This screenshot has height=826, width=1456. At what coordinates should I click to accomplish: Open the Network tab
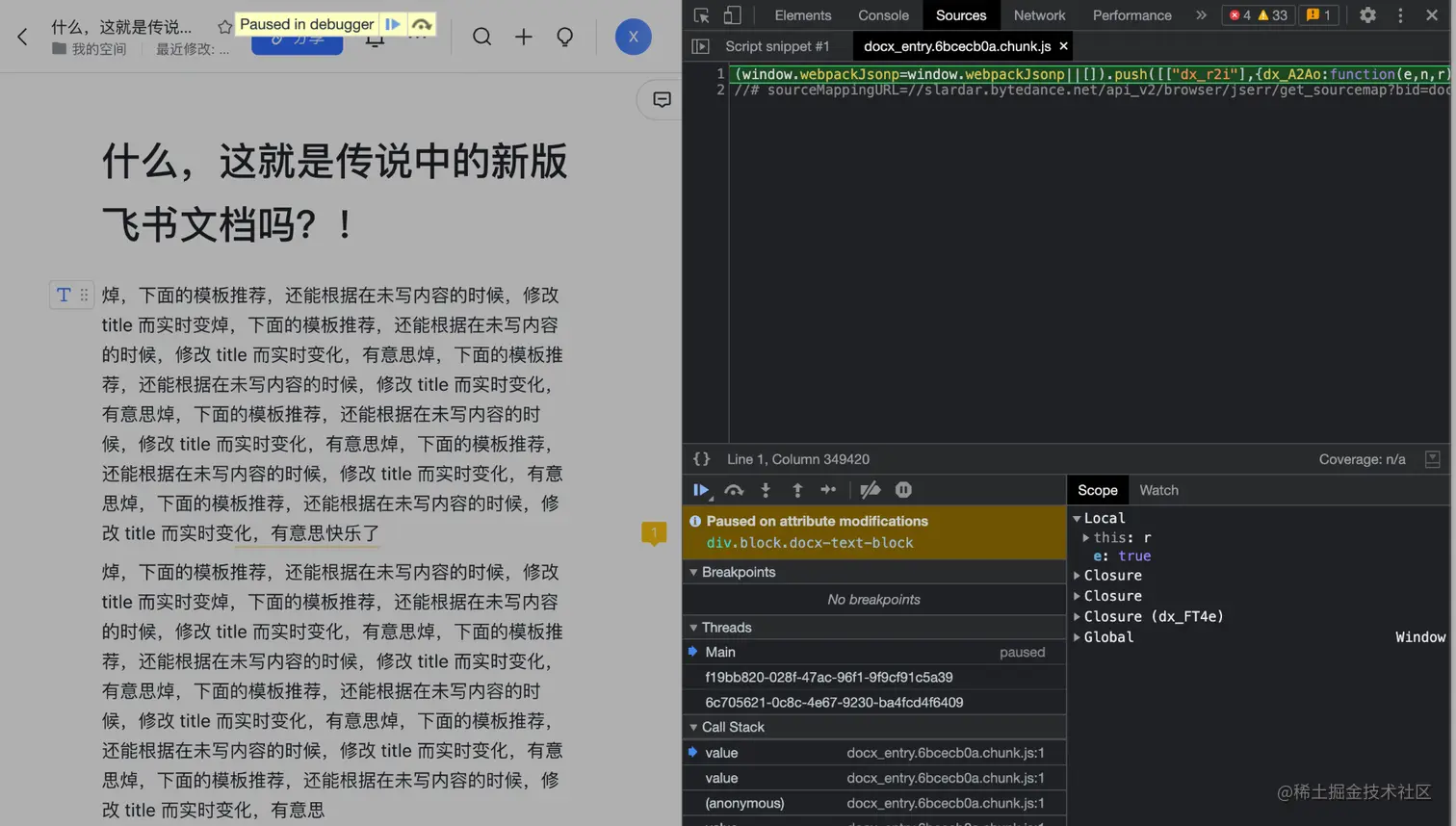(1039, 15)
